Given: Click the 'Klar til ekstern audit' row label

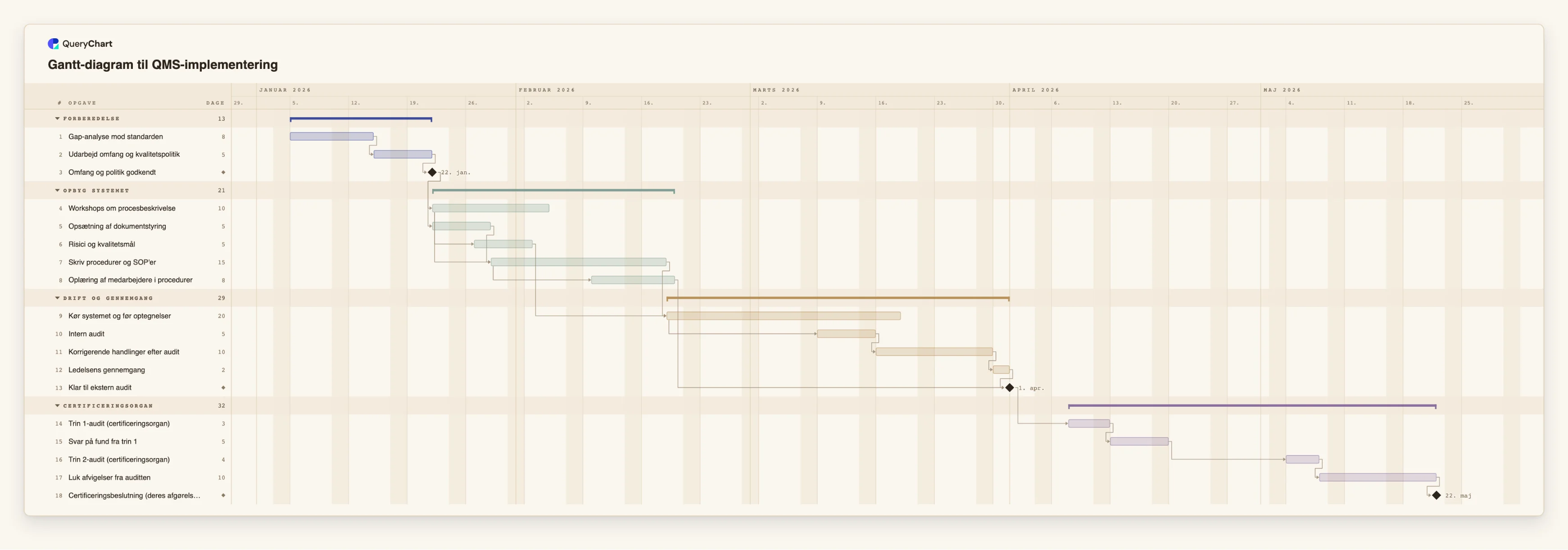Looking at the screenshot, I should pos(100,387).
